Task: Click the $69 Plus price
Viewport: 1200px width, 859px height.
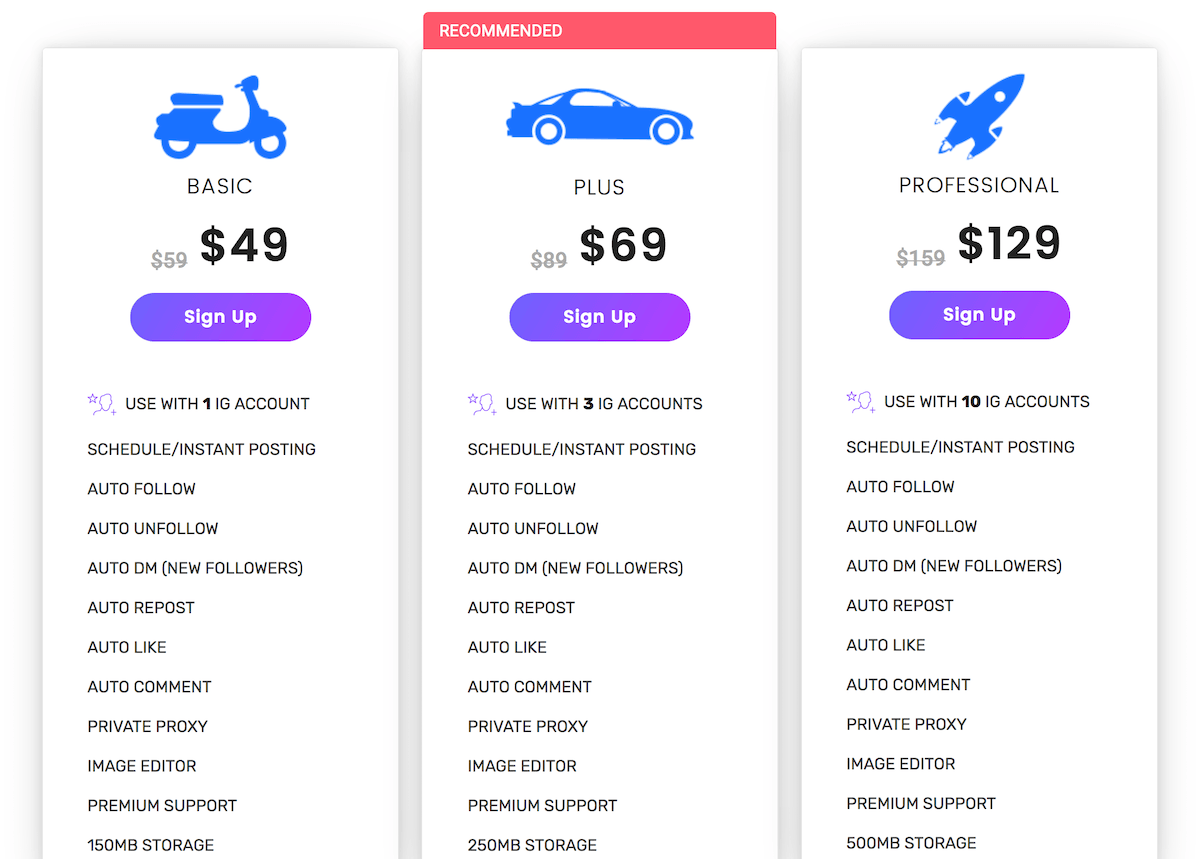Action: pos(623,246)
